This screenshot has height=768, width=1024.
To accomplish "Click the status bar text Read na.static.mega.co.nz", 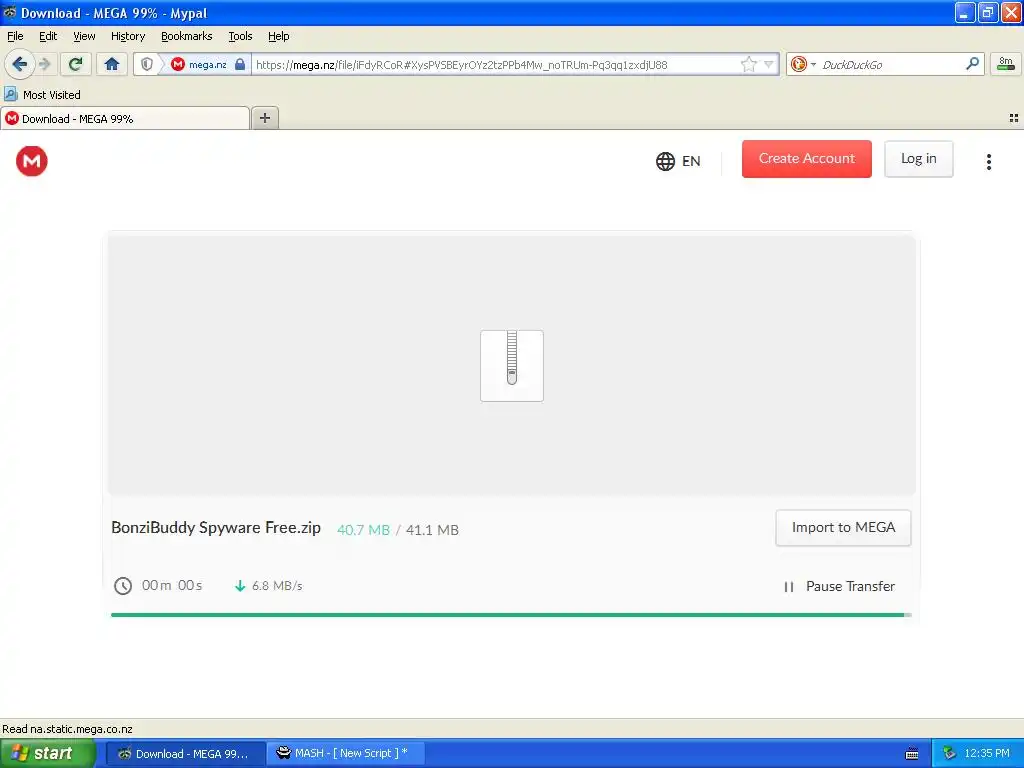I will tap(67, 729).
